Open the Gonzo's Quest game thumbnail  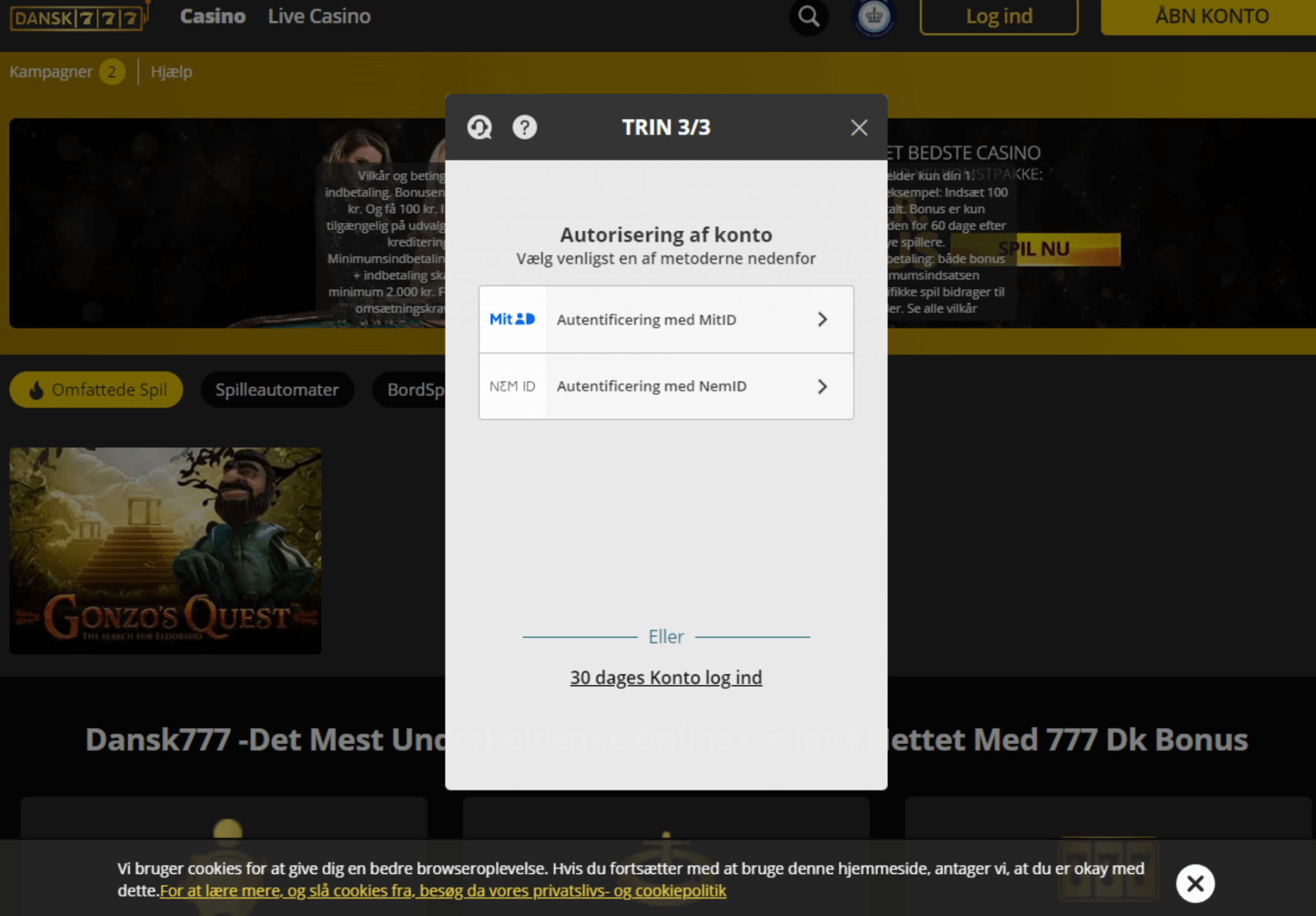(x=165, y=550)
